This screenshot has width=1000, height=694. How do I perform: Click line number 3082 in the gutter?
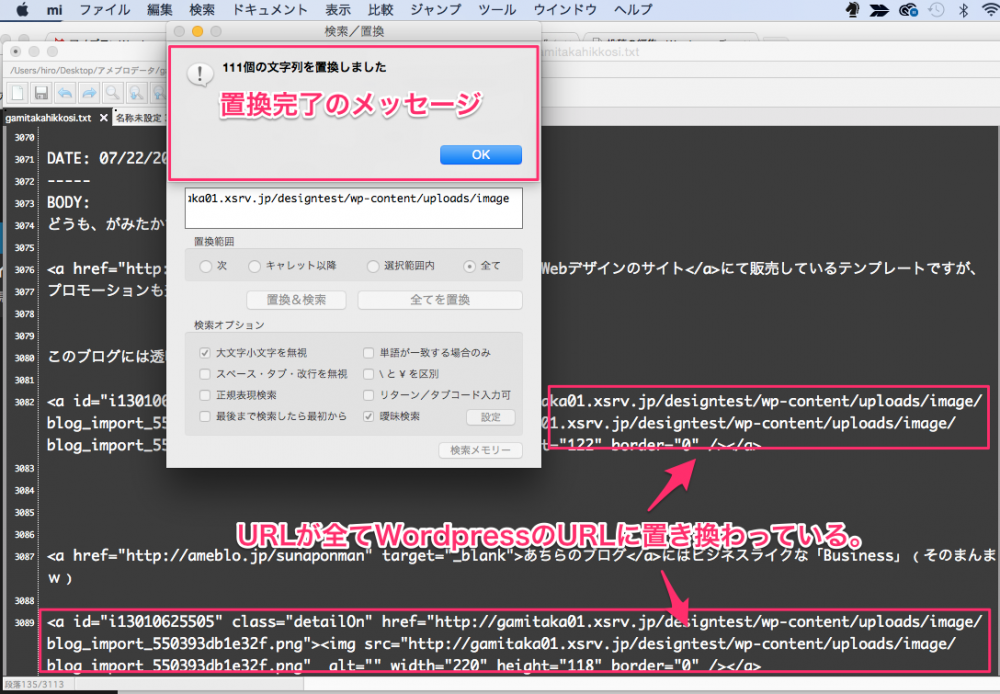click(24, 402)
